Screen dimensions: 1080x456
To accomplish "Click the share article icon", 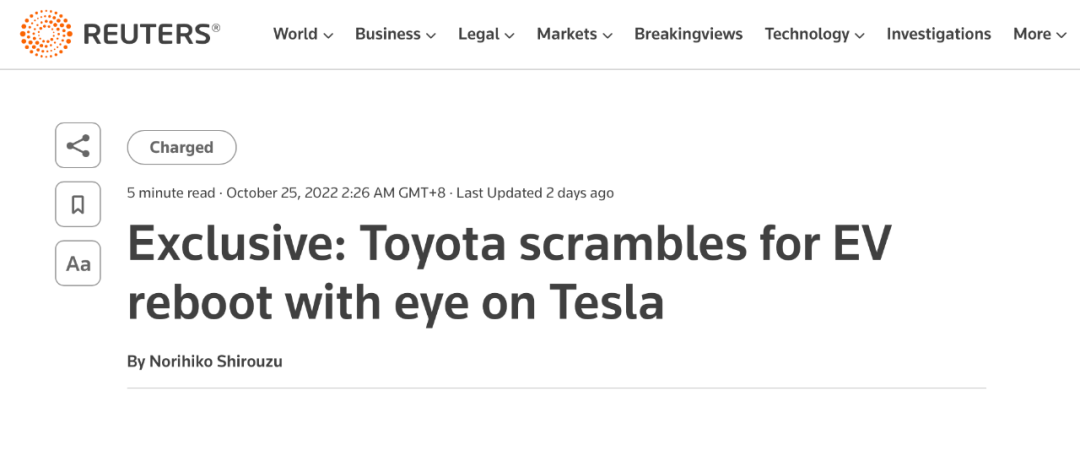I will click(x=78, y=147).
